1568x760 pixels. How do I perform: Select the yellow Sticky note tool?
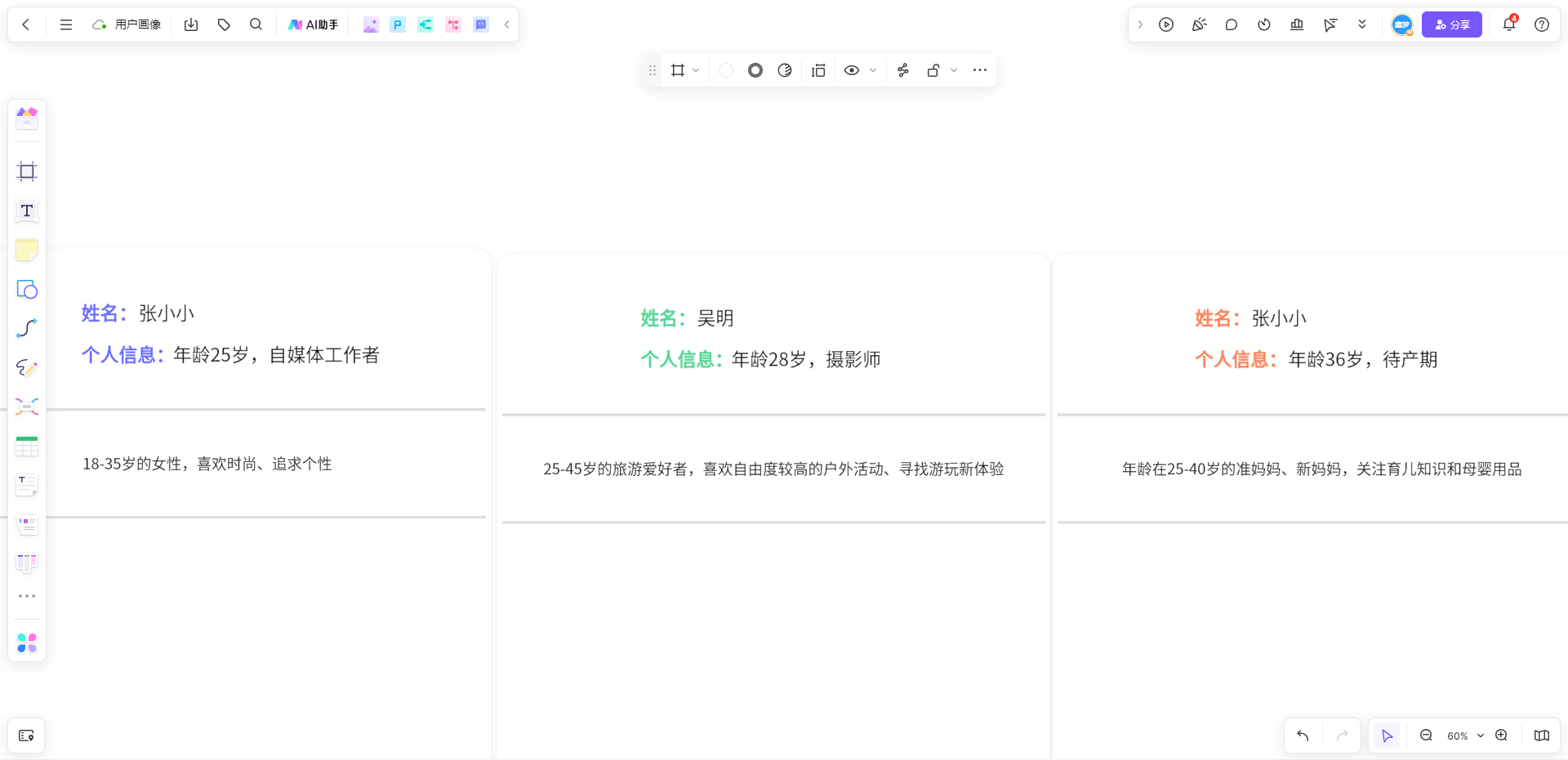tap(27, 250)
